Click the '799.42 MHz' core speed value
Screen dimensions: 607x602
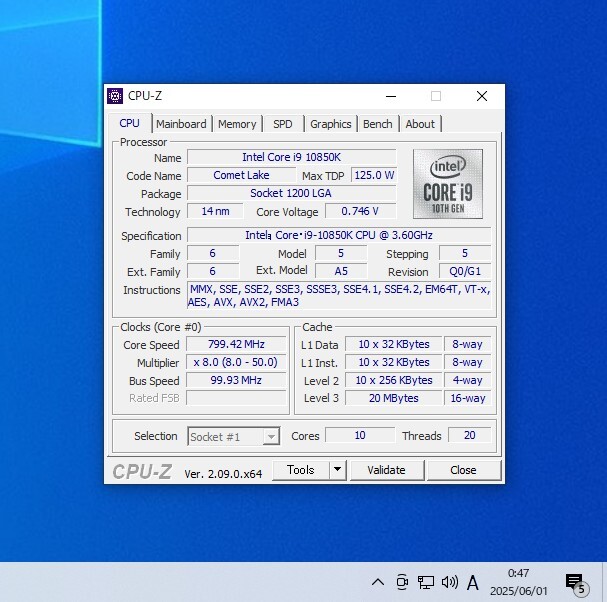[236, 344]
